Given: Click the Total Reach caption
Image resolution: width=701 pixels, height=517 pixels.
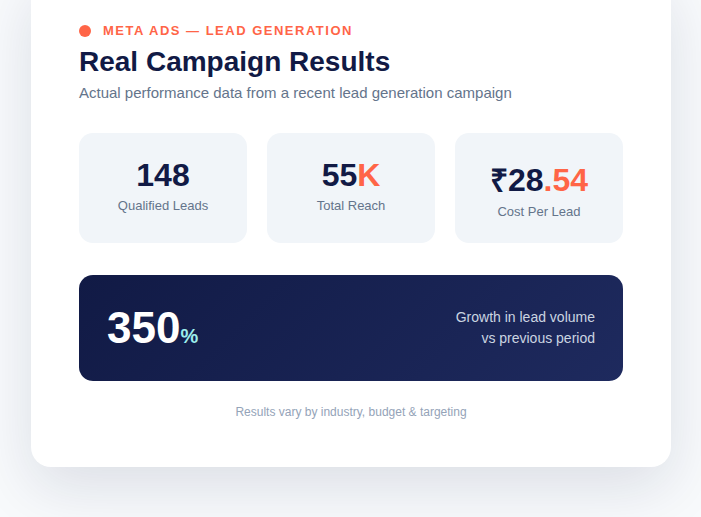Looking at the screenshot, I should coord(351,206).
